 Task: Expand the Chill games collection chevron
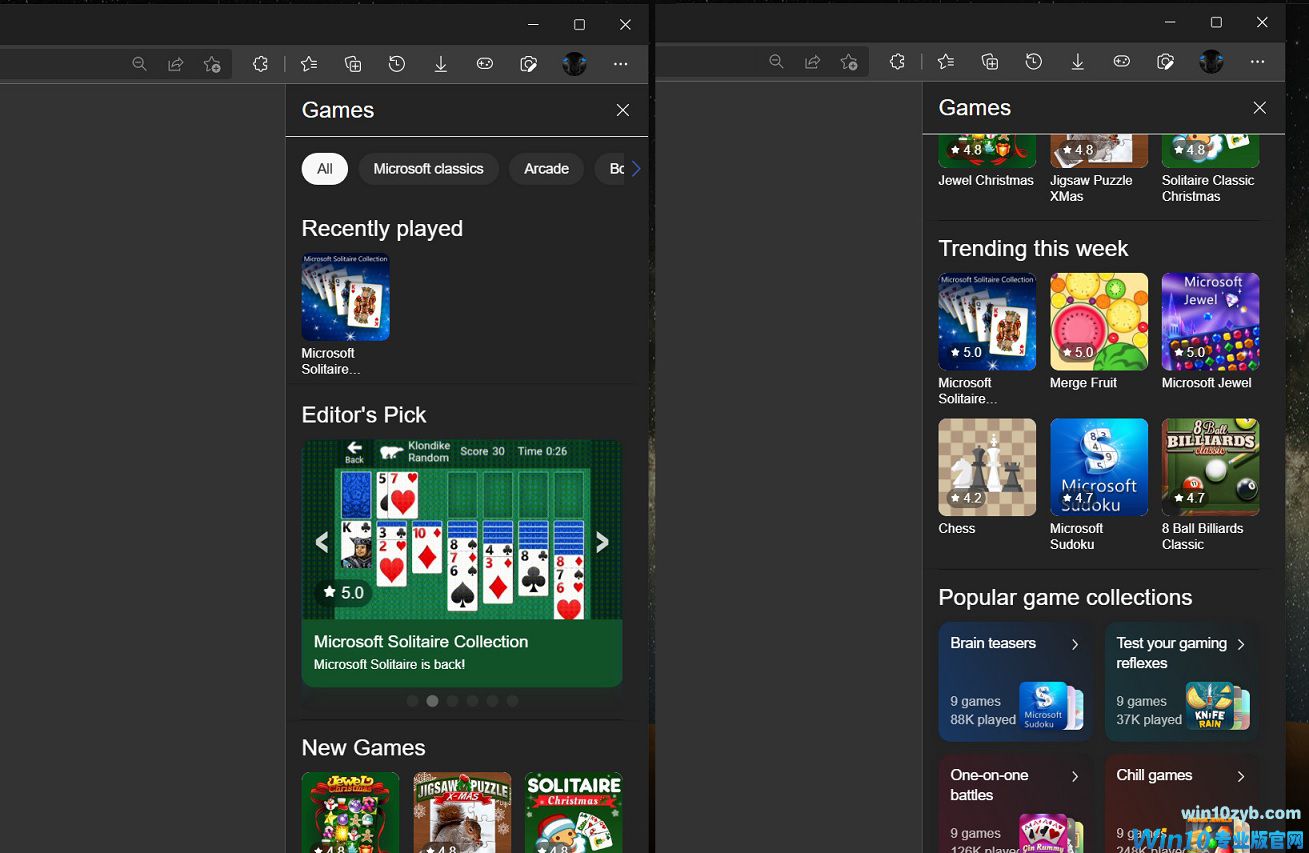coord(1241,776)
